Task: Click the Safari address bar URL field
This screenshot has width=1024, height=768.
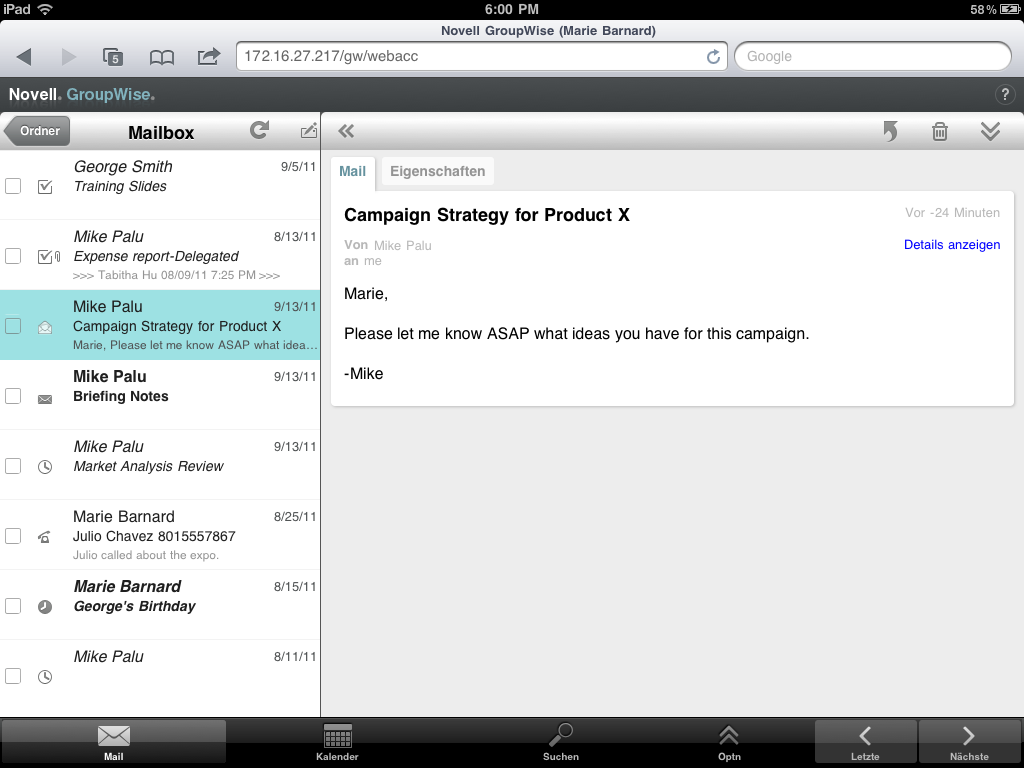Action: (x=481, y=57)
